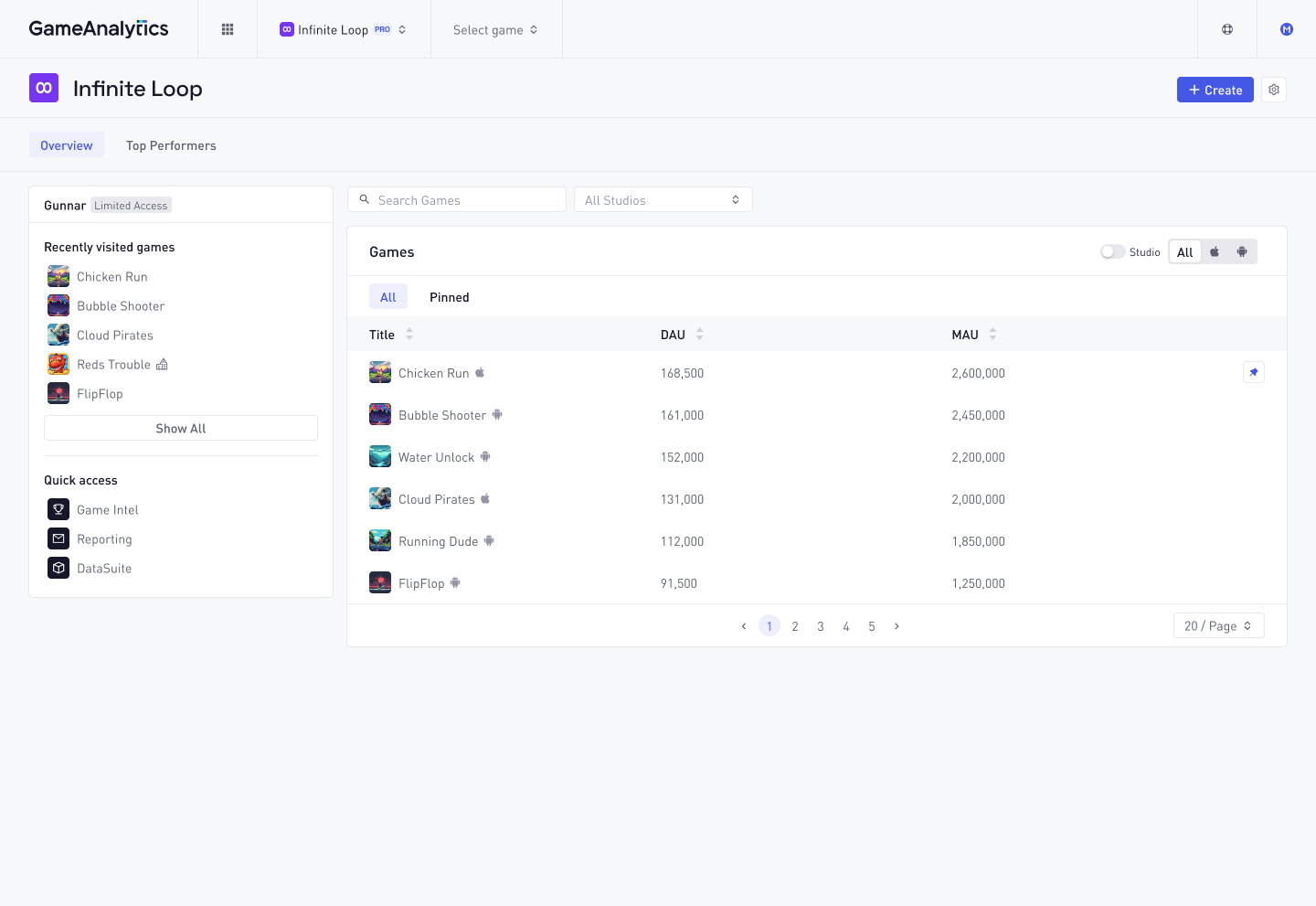Open the Infinite Loop organization dropdown
The height and width of the screenshot is (906, 1316).
click(x=343, y=29)
